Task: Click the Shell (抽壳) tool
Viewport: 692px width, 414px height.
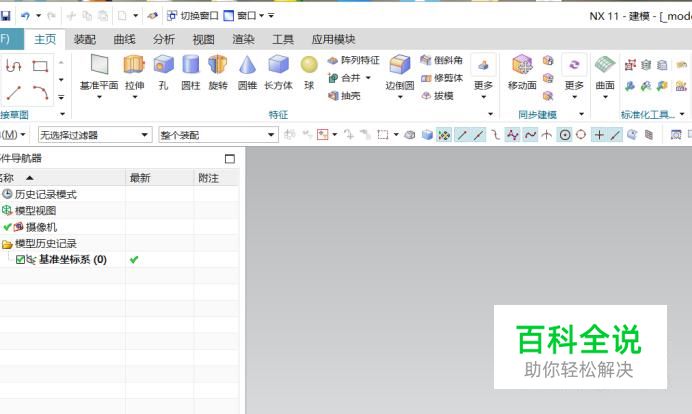Action: (x=344, y=95)
